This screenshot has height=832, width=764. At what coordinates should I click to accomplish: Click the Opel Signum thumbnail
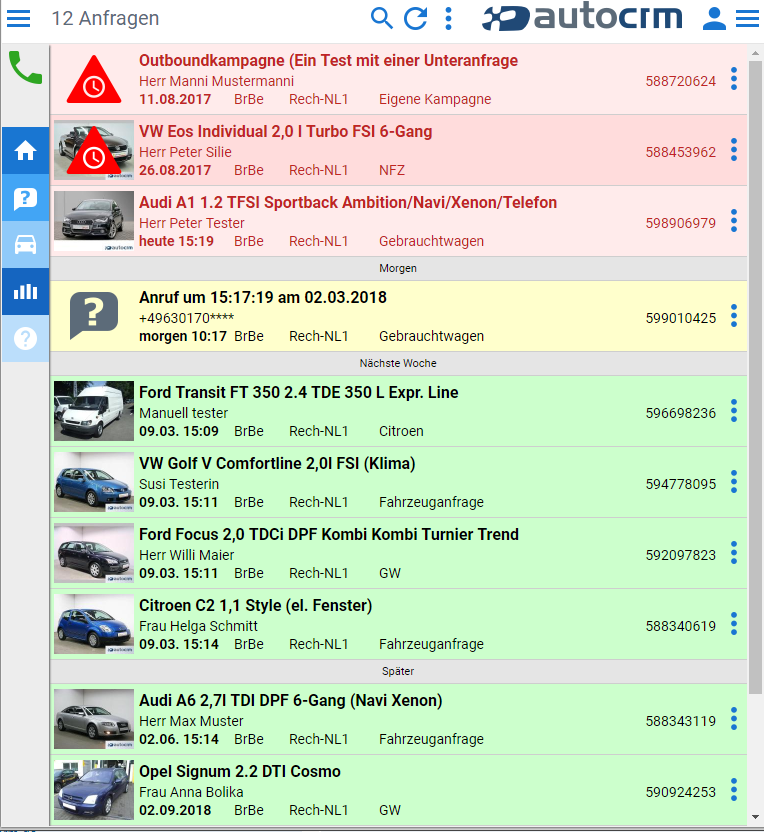(x=94, y=791)
